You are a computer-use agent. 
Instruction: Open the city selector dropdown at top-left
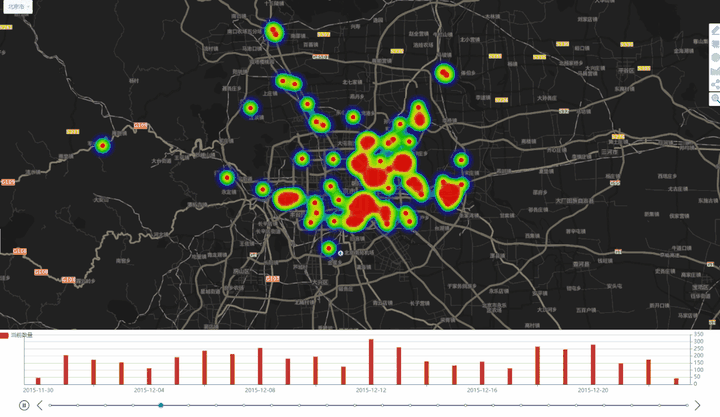point(18,7)
